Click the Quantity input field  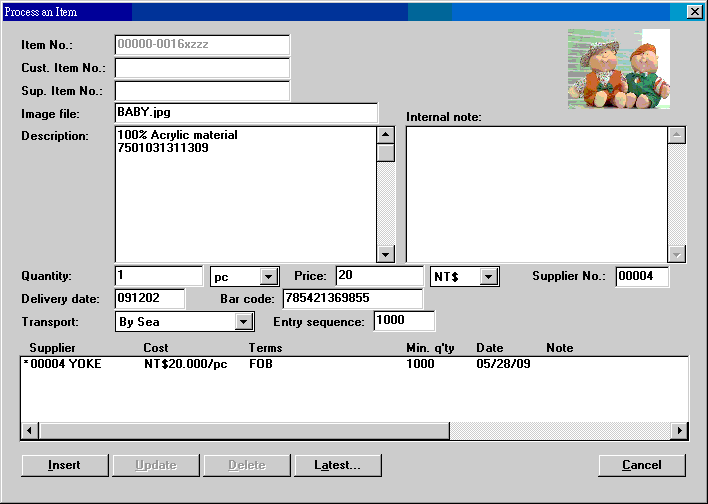pyautogui.click(x=159, y=276)
